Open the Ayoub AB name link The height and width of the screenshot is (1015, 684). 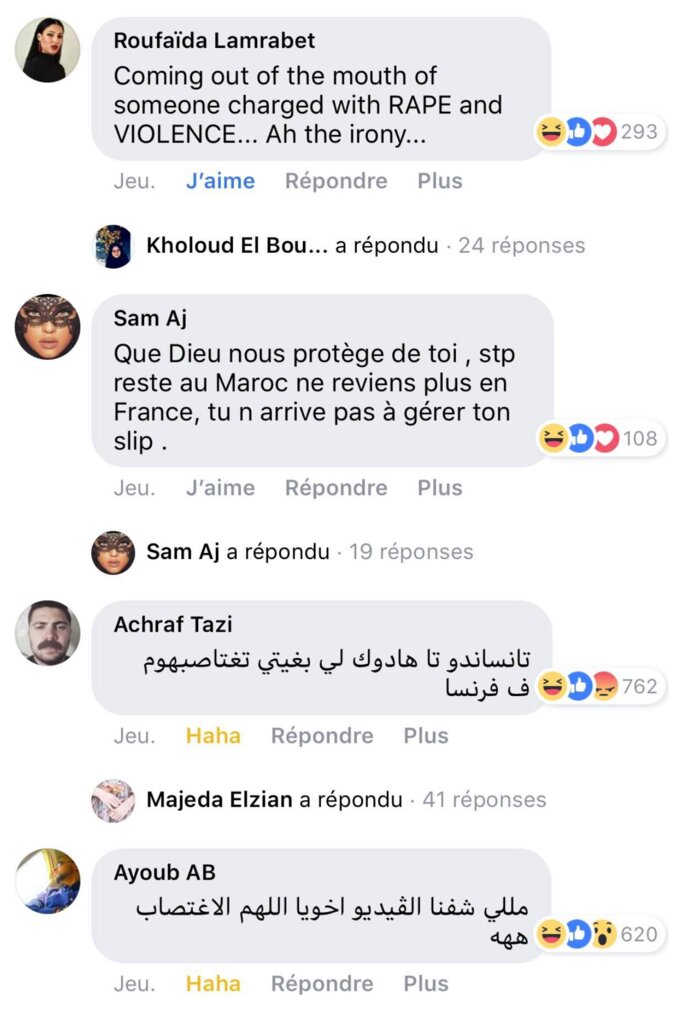pyautogui.click(x=165, y=873)
